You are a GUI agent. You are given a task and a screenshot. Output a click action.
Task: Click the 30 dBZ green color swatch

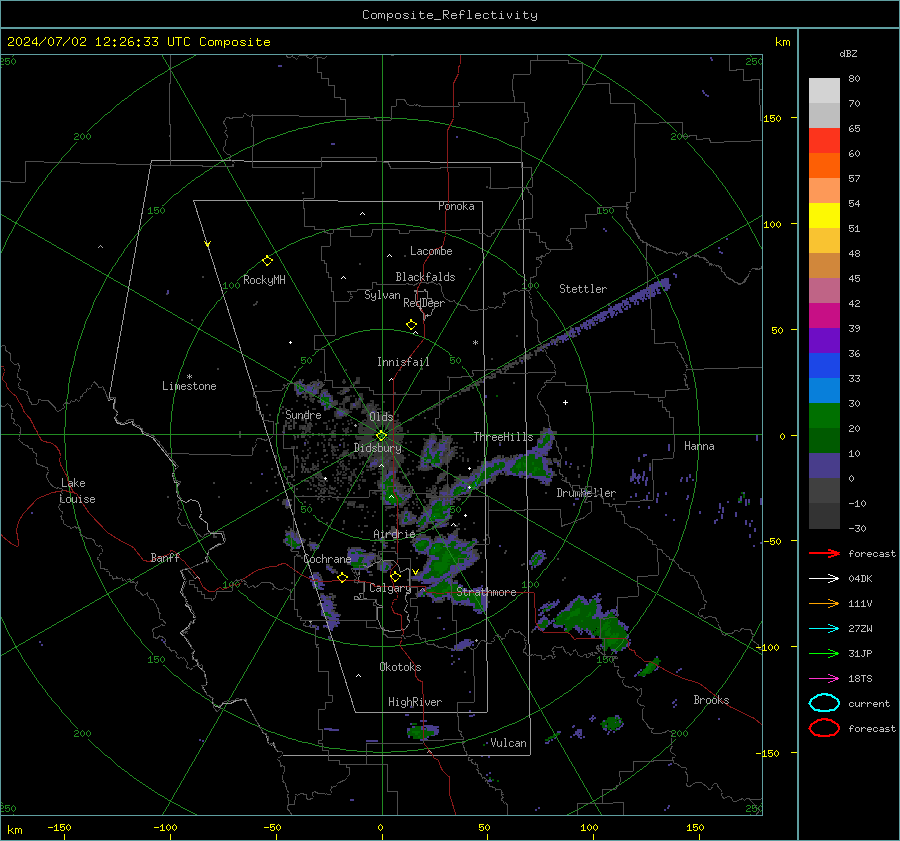824,416
